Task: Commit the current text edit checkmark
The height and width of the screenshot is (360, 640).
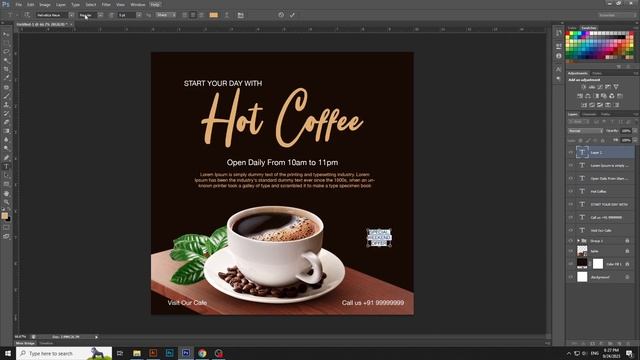Action: click(292, 15)
